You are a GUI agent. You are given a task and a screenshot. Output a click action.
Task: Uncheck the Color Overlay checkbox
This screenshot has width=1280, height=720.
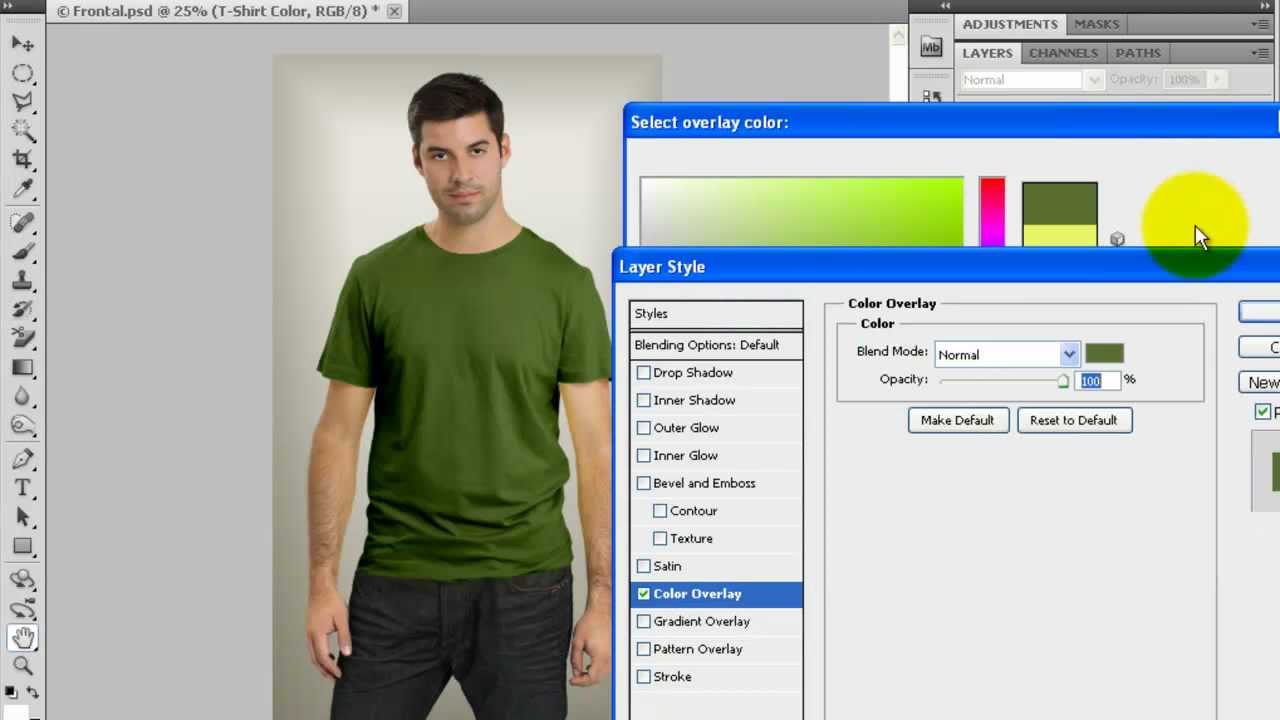[x=644, y=594]
